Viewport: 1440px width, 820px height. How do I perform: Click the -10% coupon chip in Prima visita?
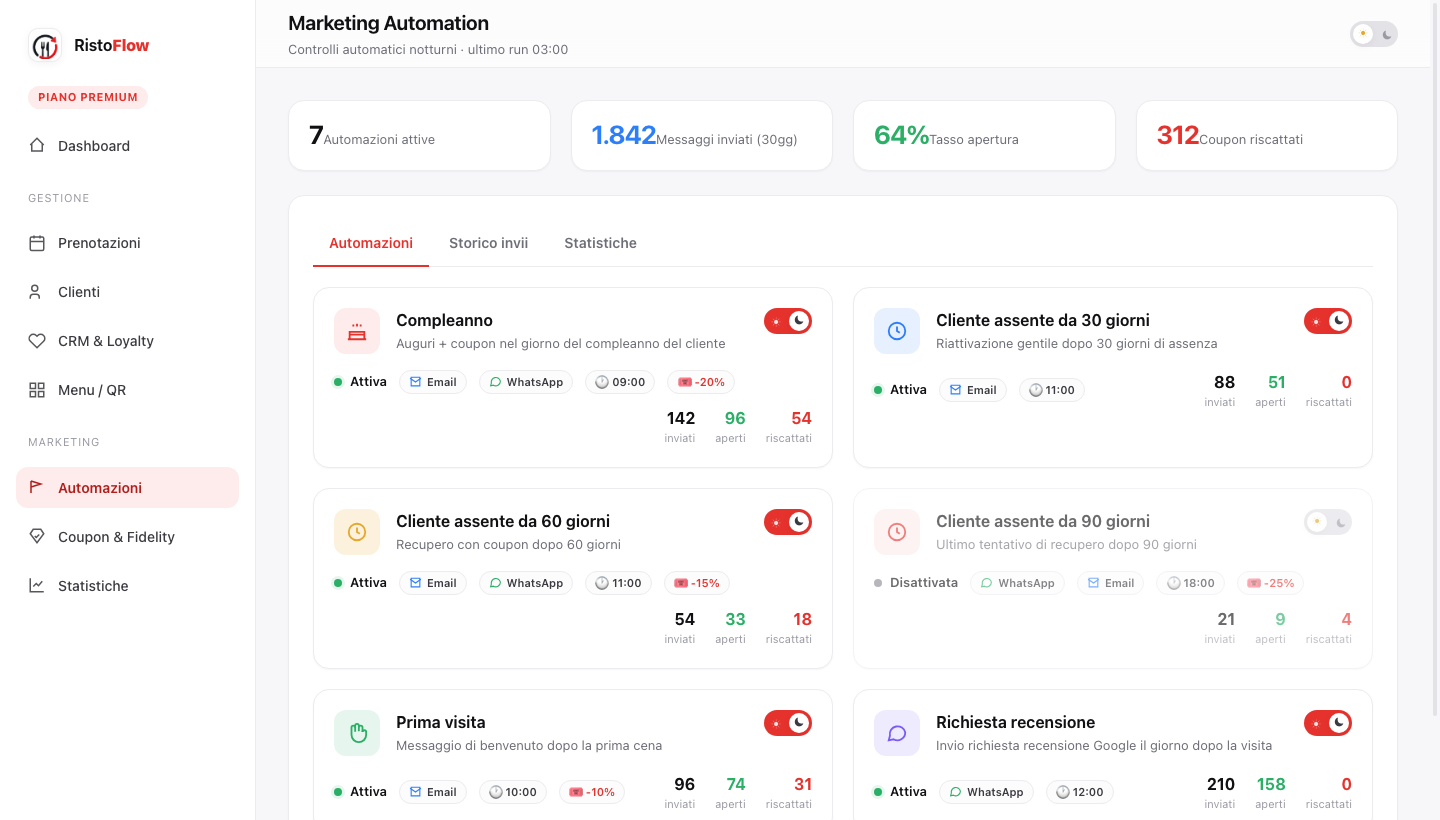pos(592,792)
